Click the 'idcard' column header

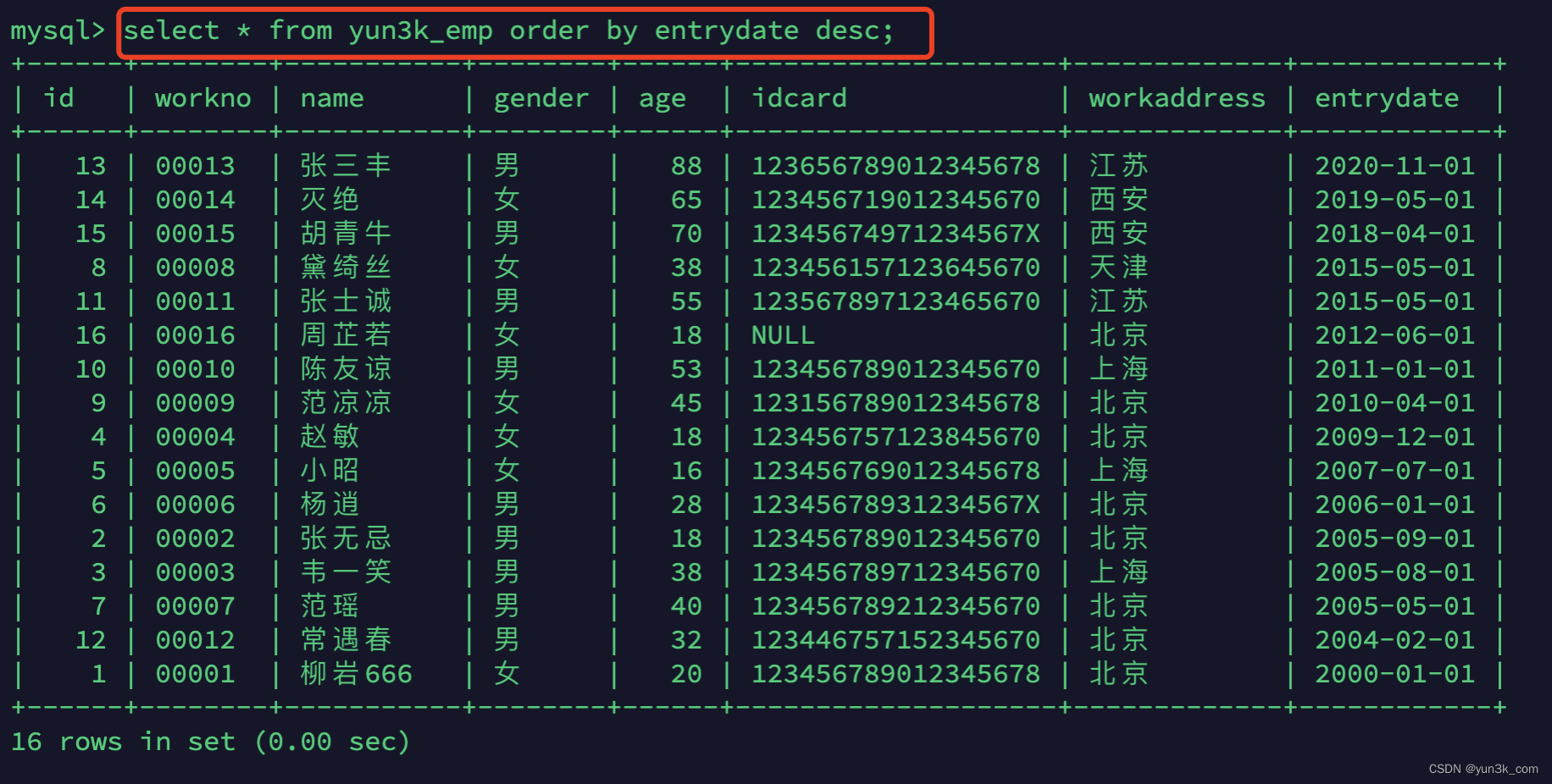[800, 98]
